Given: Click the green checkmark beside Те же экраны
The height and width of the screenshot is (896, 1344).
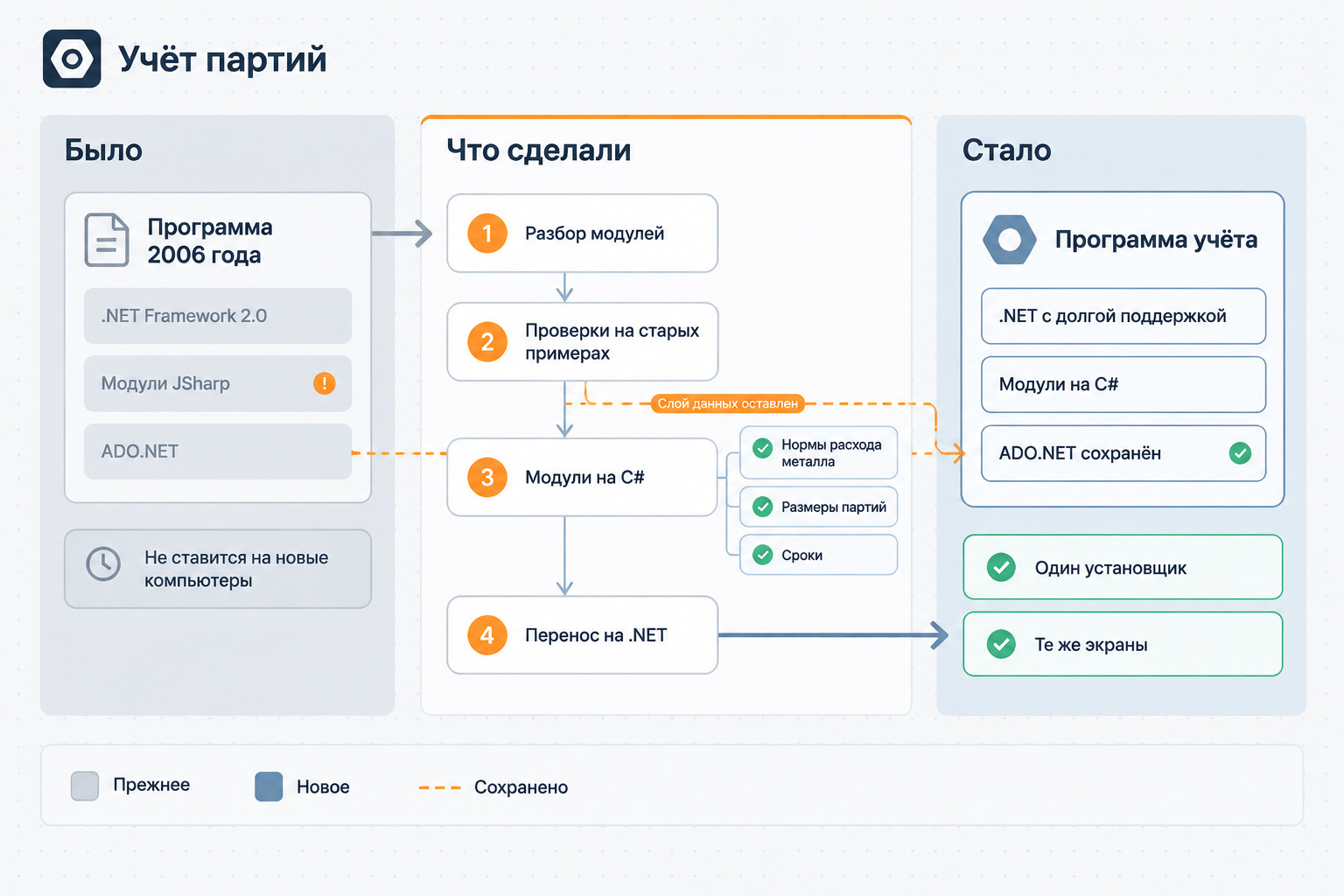Looking at the screenshot, I should coord(1001,644).
